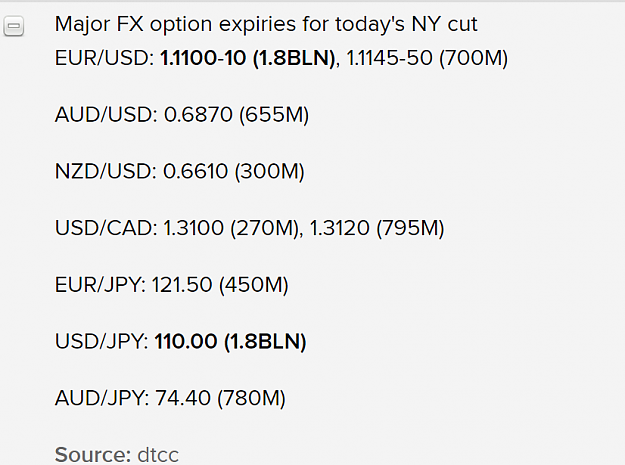Click the AUD/USD 0.6870 (655M) line

(x=182, y=115)
